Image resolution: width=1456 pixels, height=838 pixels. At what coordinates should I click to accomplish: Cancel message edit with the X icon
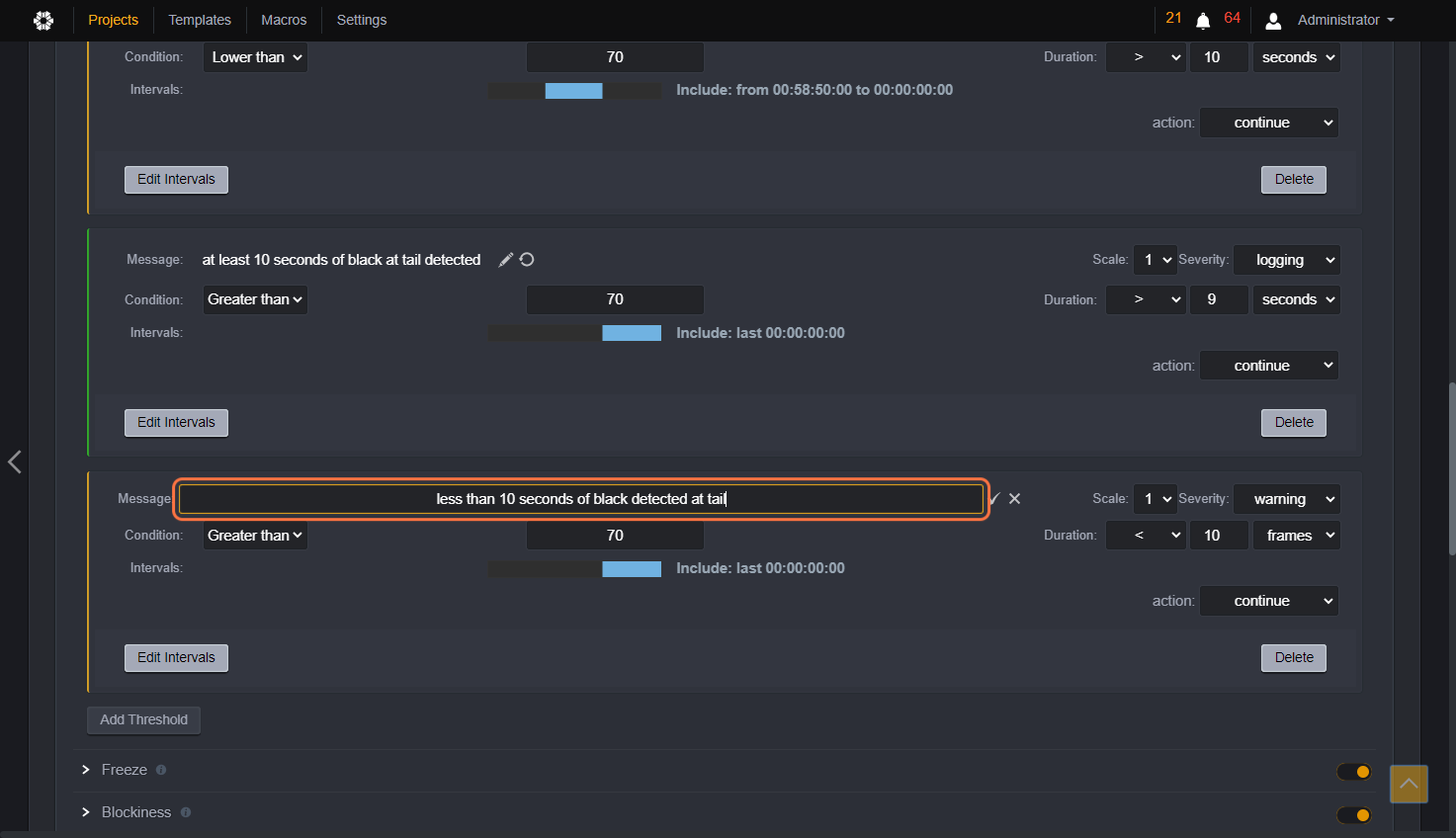click(x=1014, y=499)
